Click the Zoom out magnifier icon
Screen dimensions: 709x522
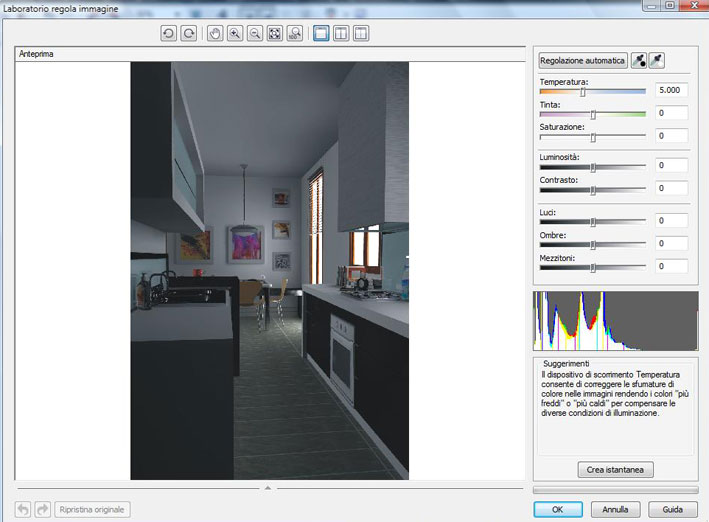pos(255,33)
